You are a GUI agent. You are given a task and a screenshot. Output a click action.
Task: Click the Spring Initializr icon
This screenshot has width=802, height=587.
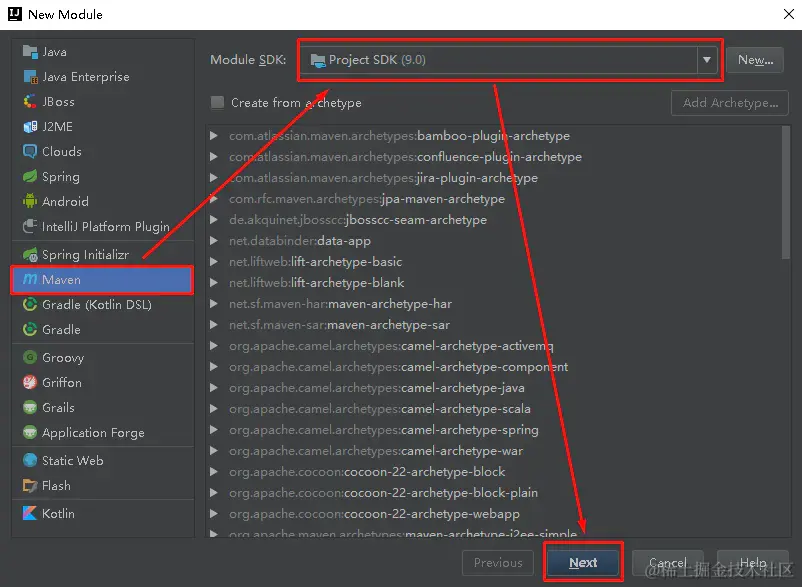pos(30,254)
